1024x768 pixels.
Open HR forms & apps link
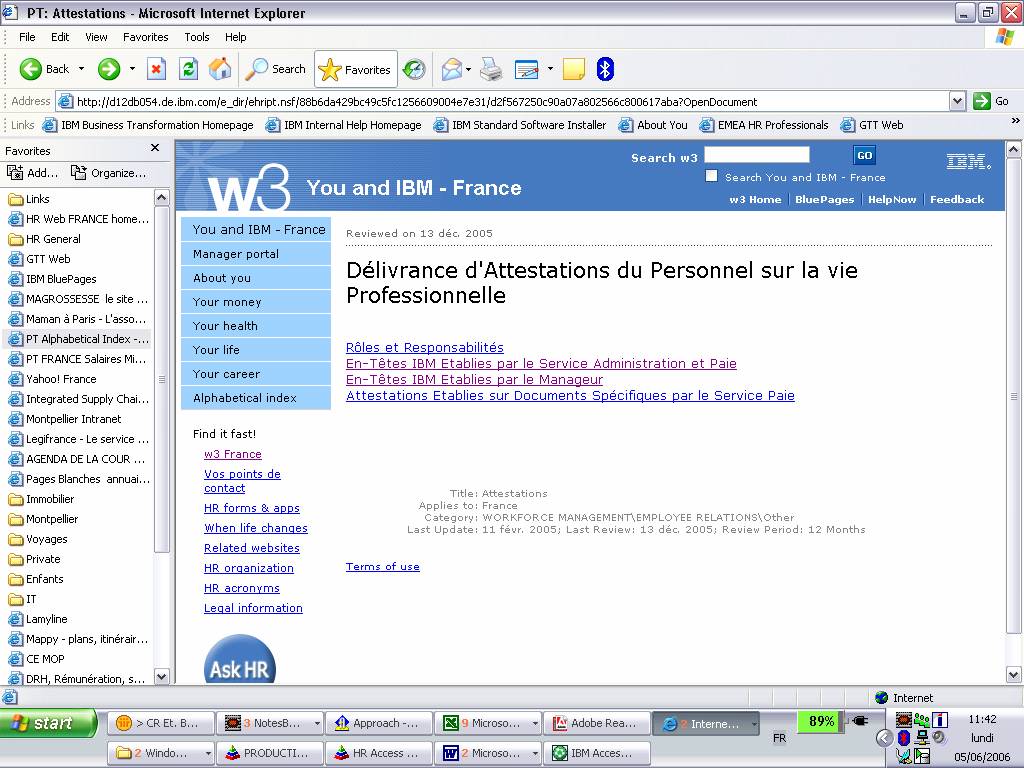coord(251,508)
